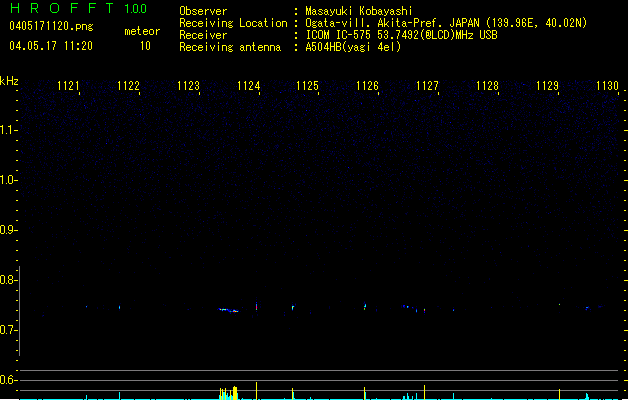Click the meteor echo trace at 1124
This screenshot has width=629, height=400.
click(256, 306)
